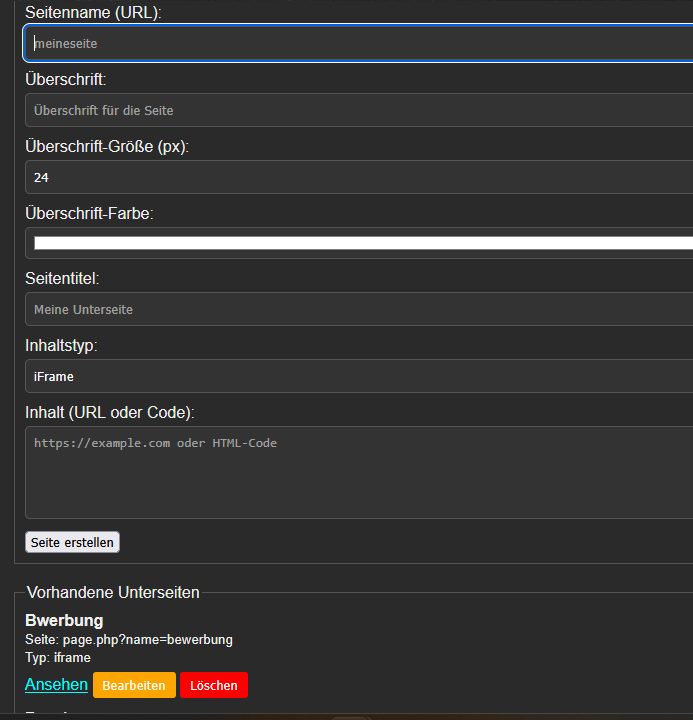Click the Seitentitel input field
The image size is (693, 720).
358,310
